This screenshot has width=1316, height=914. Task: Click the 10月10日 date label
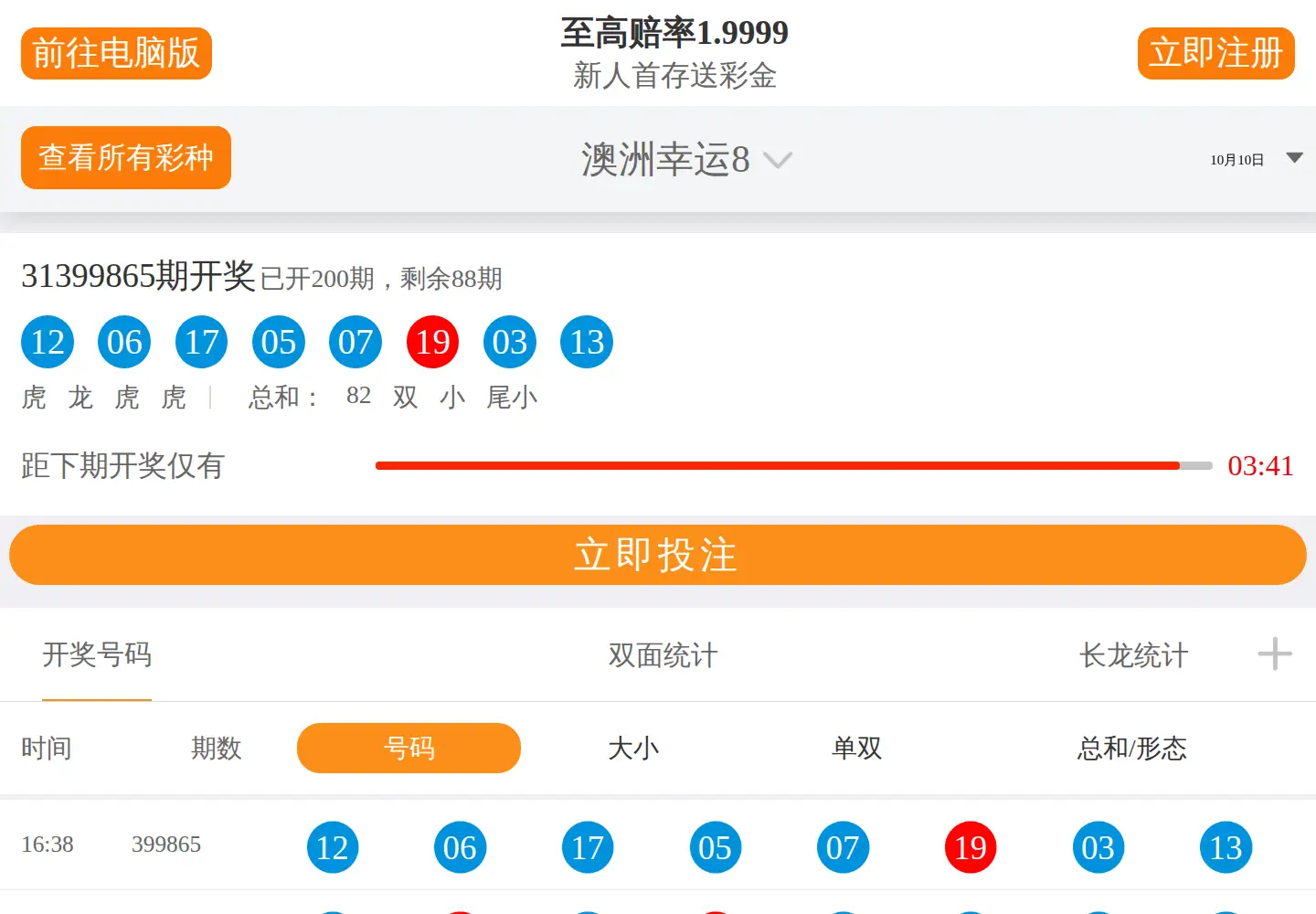pos(1237,160)
